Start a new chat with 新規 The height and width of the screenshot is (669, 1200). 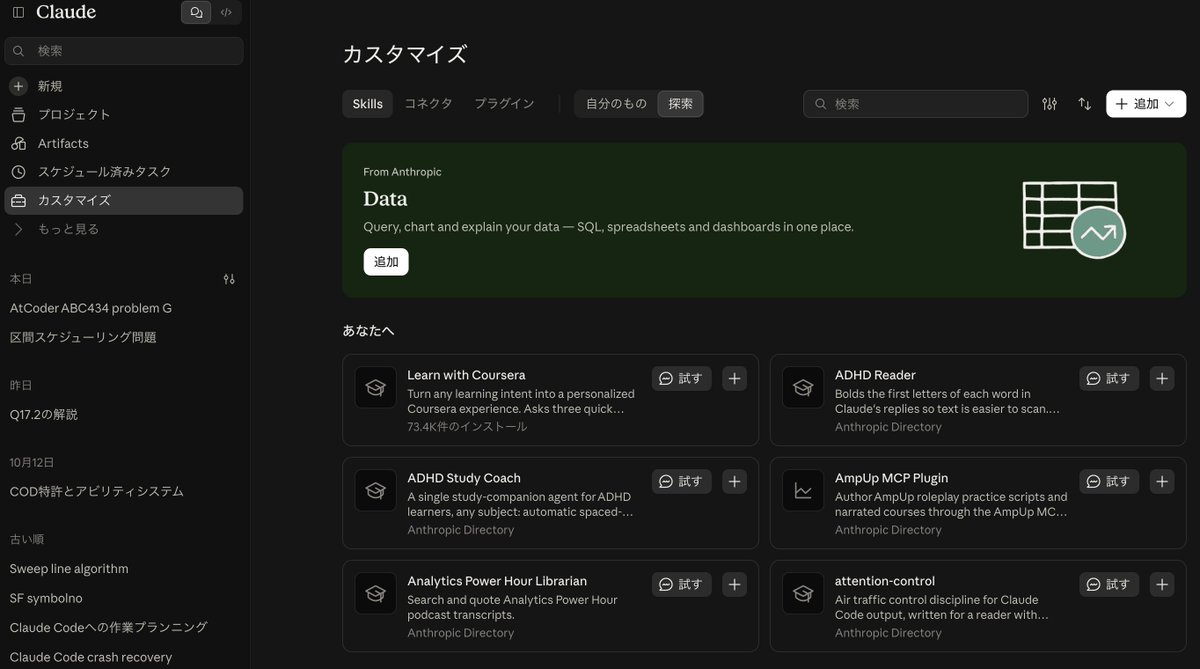[x=124, y=86]
